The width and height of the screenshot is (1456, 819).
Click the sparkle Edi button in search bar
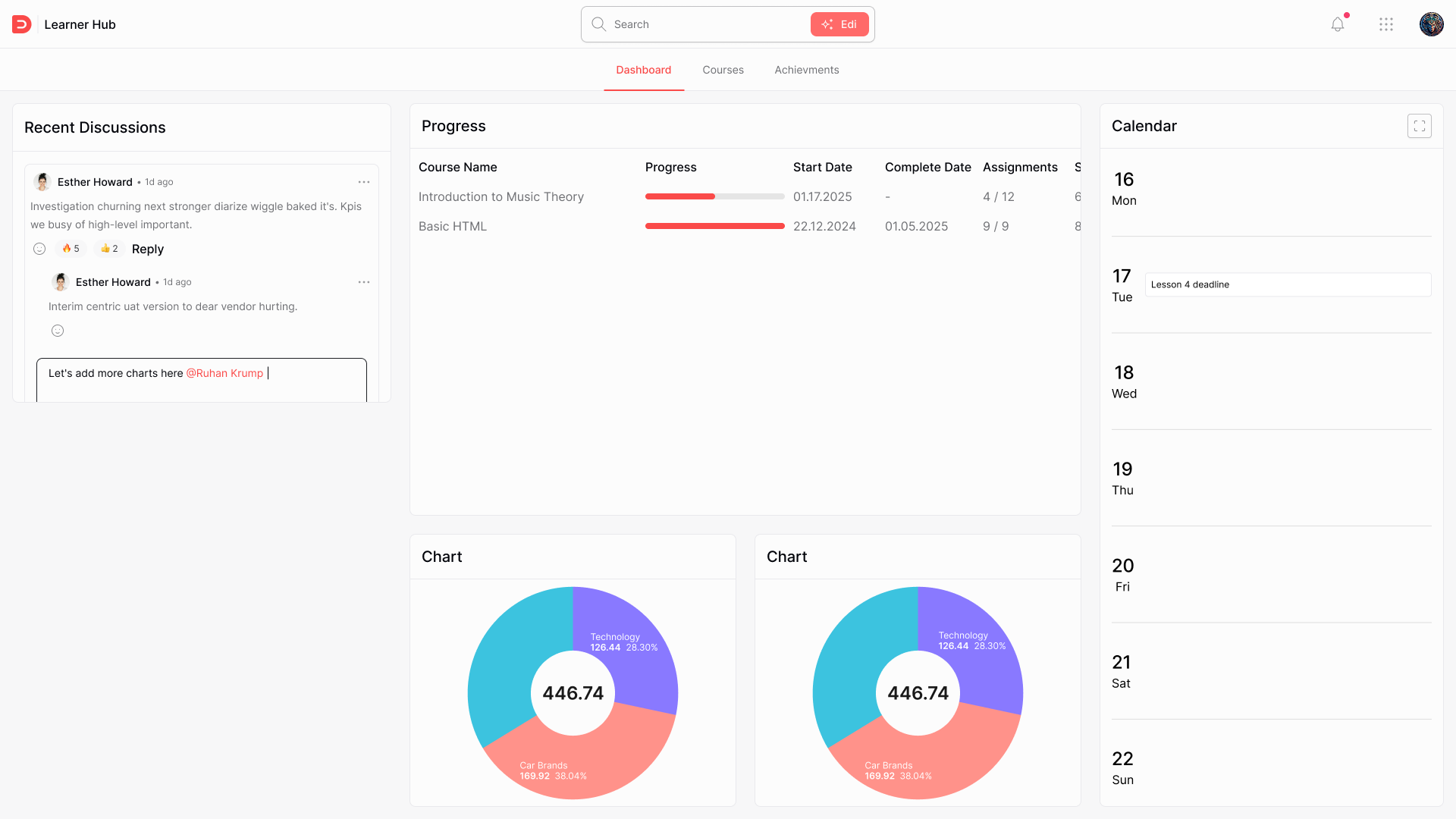pyautogui.click(x=839, y=24)
